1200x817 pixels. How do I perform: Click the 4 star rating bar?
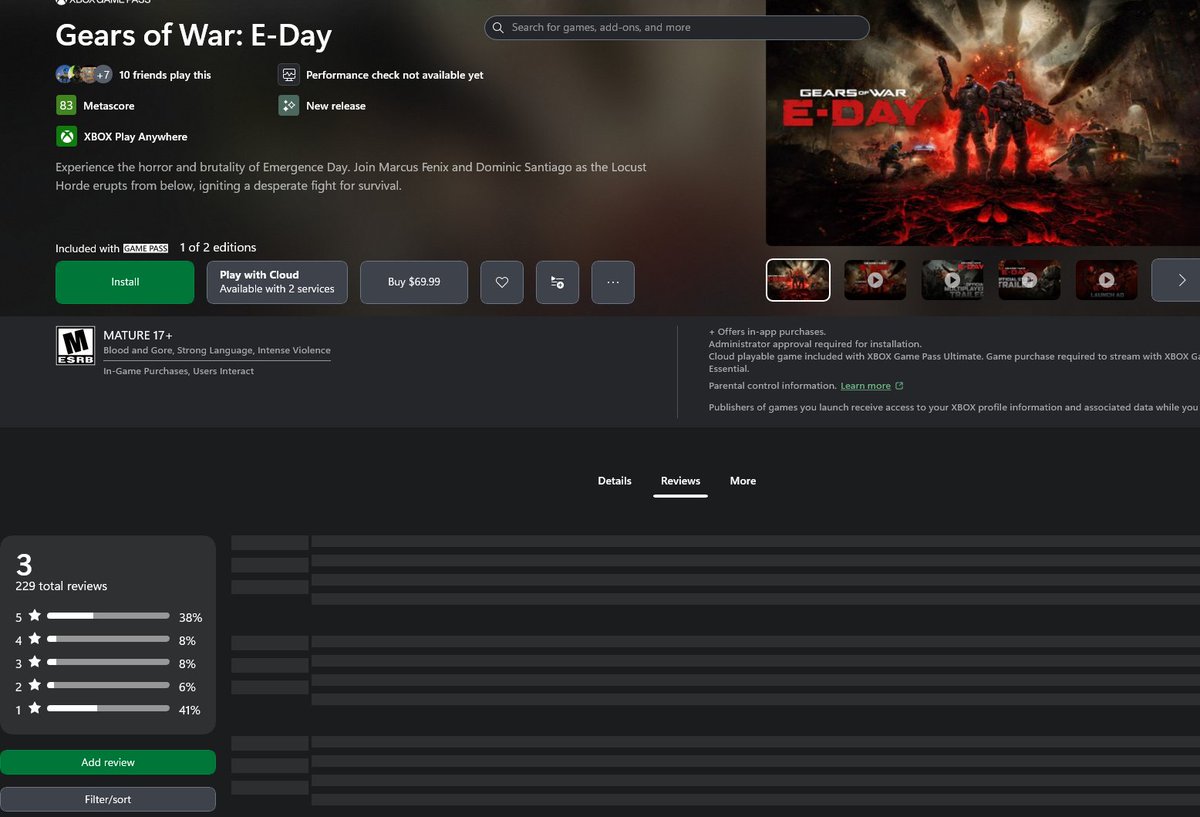click(x=108, y=640)
